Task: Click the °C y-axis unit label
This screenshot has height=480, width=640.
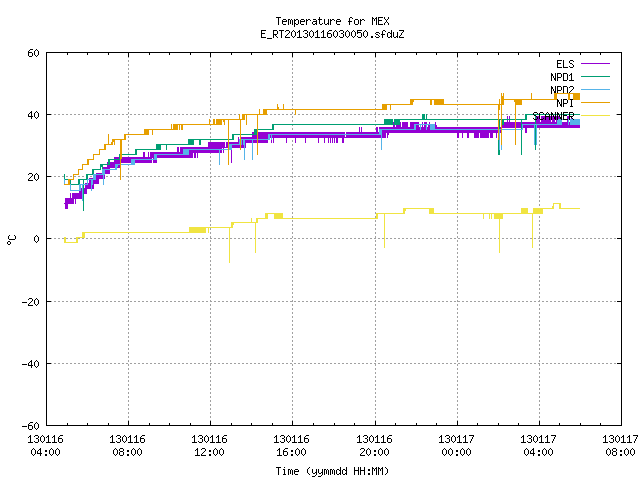Action: [x=11, y=240]
